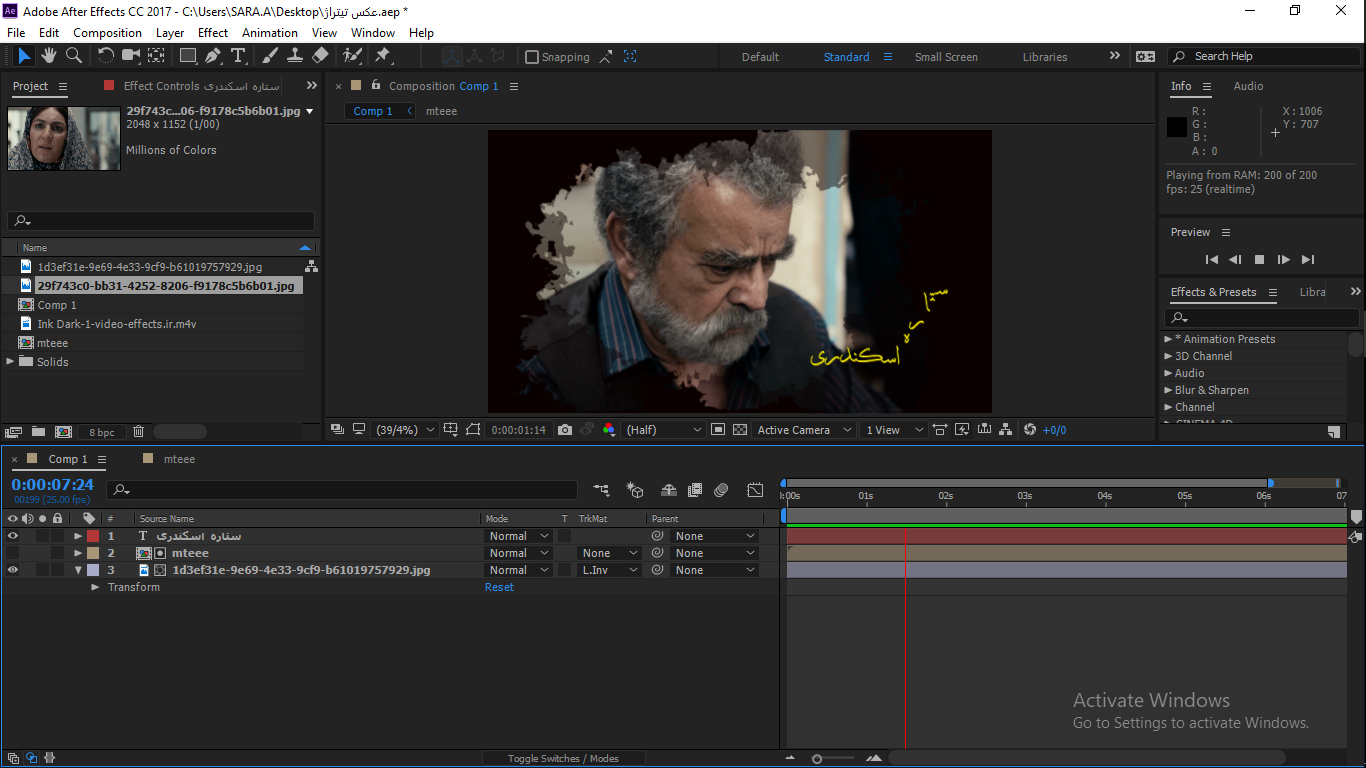Open the magnification ratio (39.4%) dropdown
This screenshot has height=768, width=1366.
coord(406,430)
